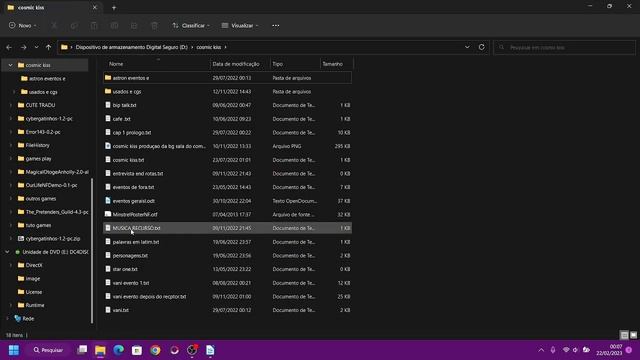Click the Up one level arrow

pyautogui.click(x=49, y=47)
